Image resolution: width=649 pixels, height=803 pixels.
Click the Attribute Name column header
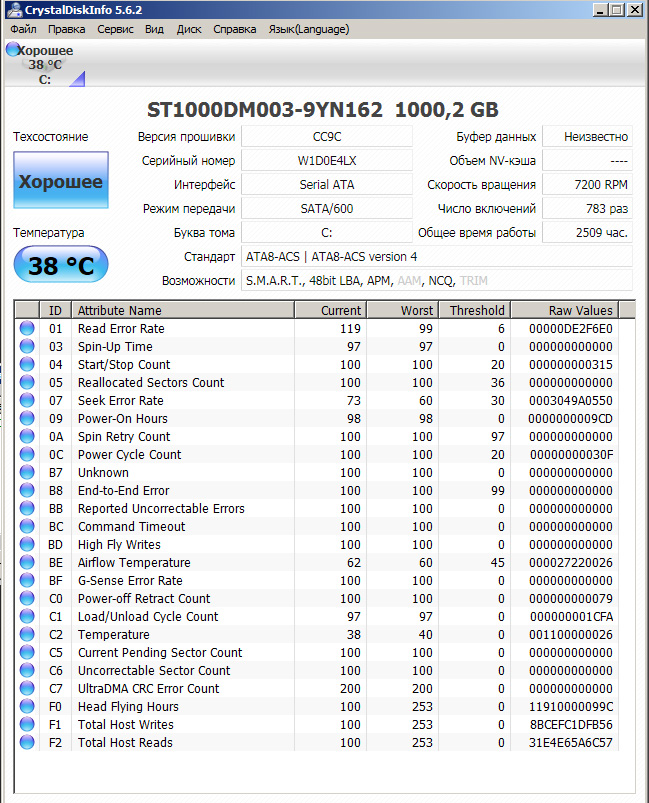(183, 310)
